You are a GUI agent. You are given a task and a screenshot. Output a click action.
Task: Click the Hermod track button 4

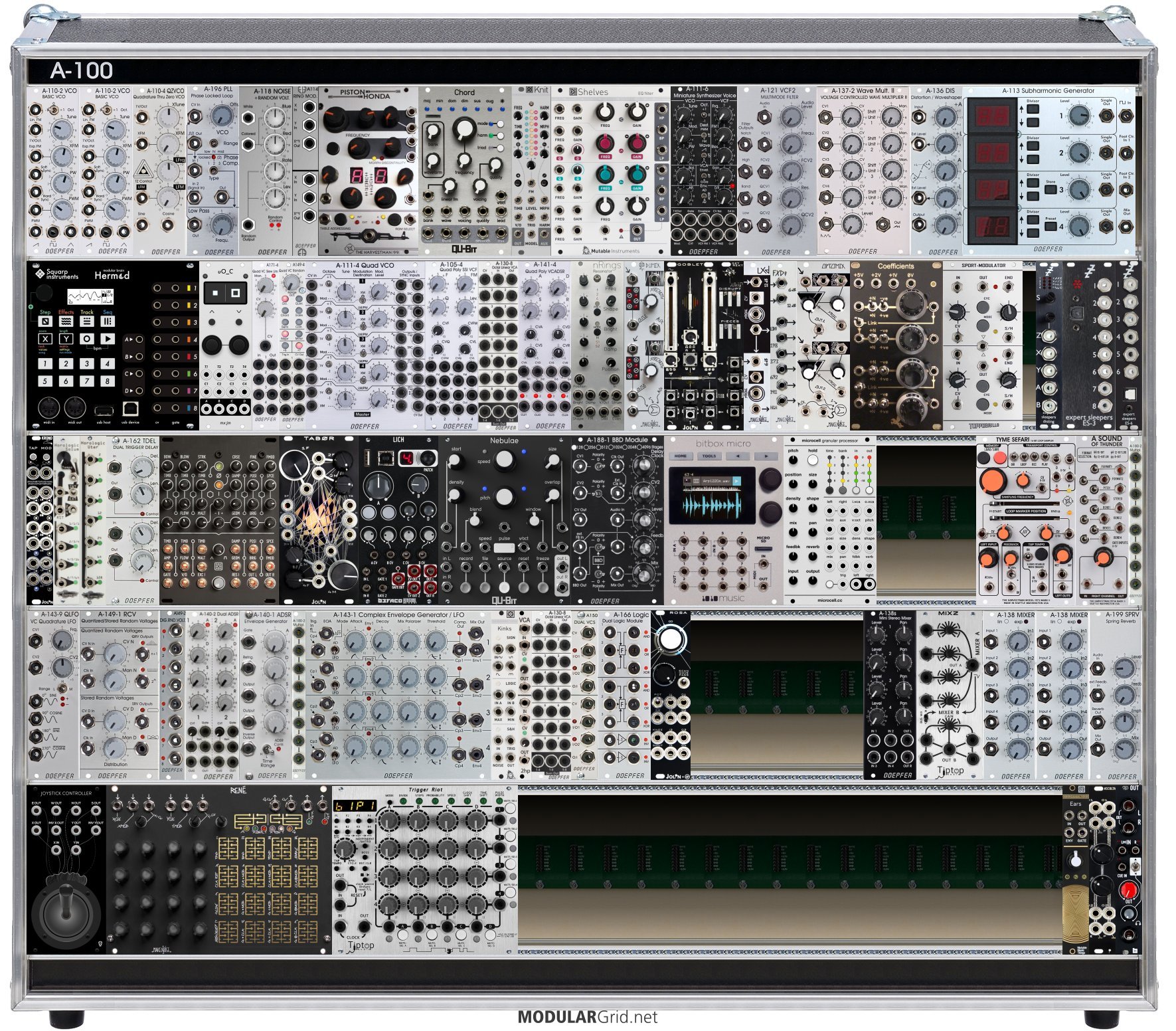(108, 363)
